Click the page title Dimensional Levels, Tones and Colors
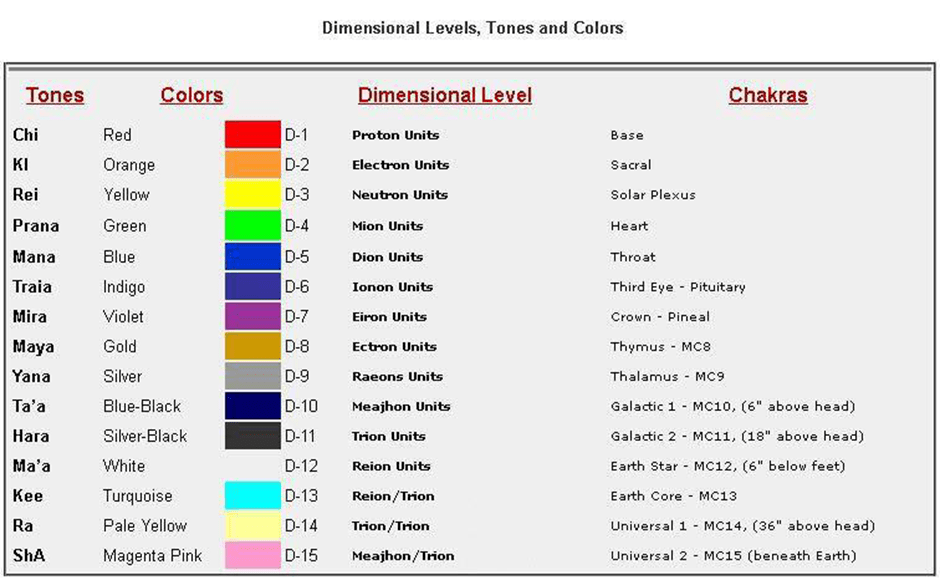The height and width of the screenshot is (580, 940). click(472, 28)
